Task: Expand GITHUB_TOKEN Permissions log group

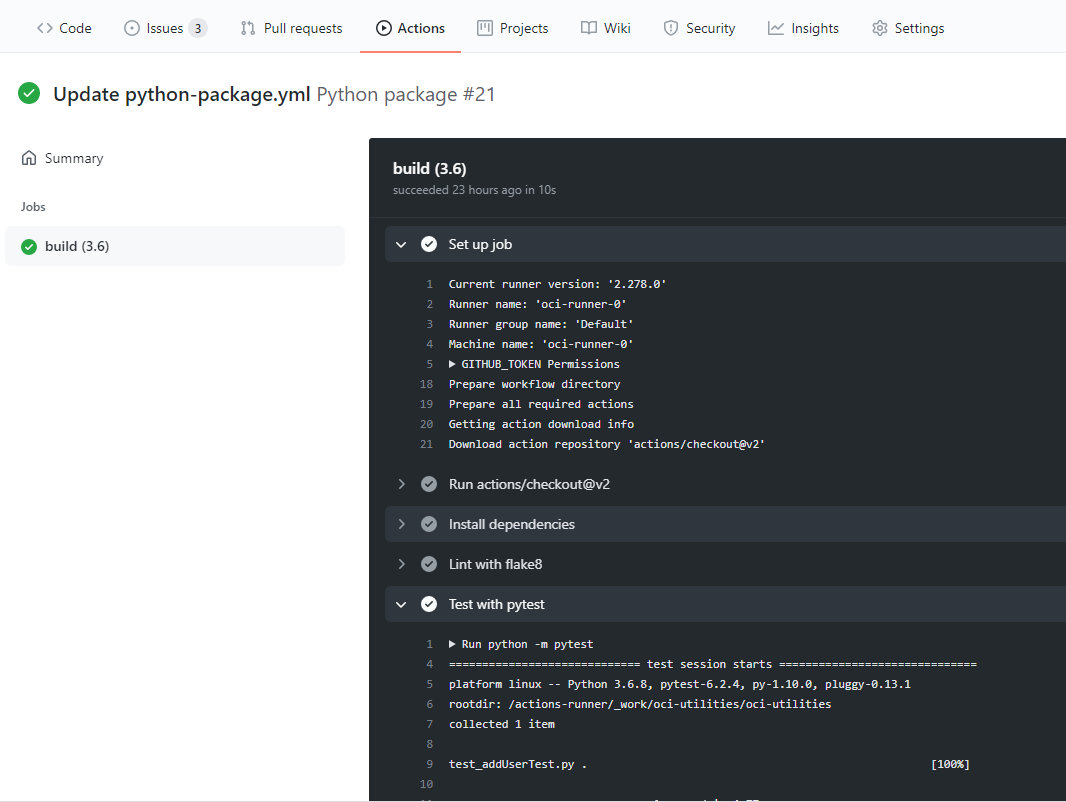Action: 453,364
